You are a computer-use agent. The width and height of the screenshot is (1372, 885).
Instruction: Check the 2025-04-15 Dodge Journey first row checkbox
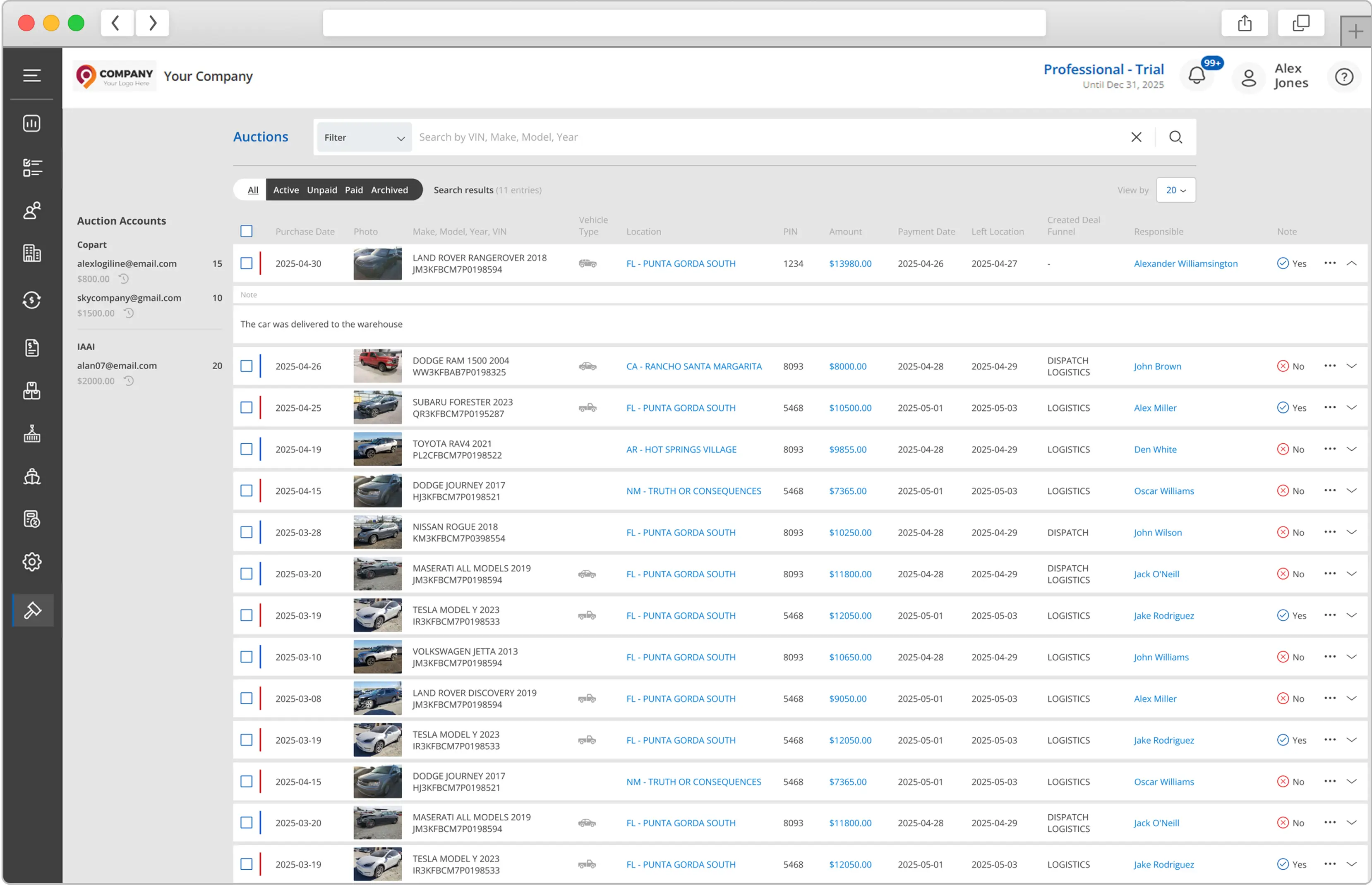click(247, 491)
